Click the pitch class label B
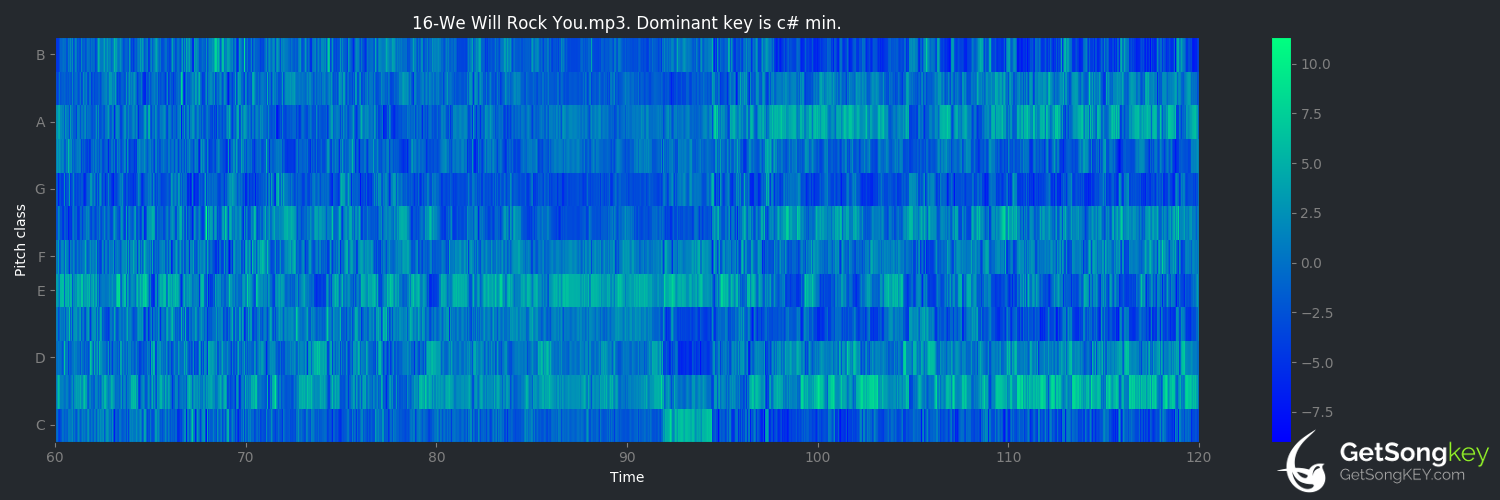 tap(41, 55)
